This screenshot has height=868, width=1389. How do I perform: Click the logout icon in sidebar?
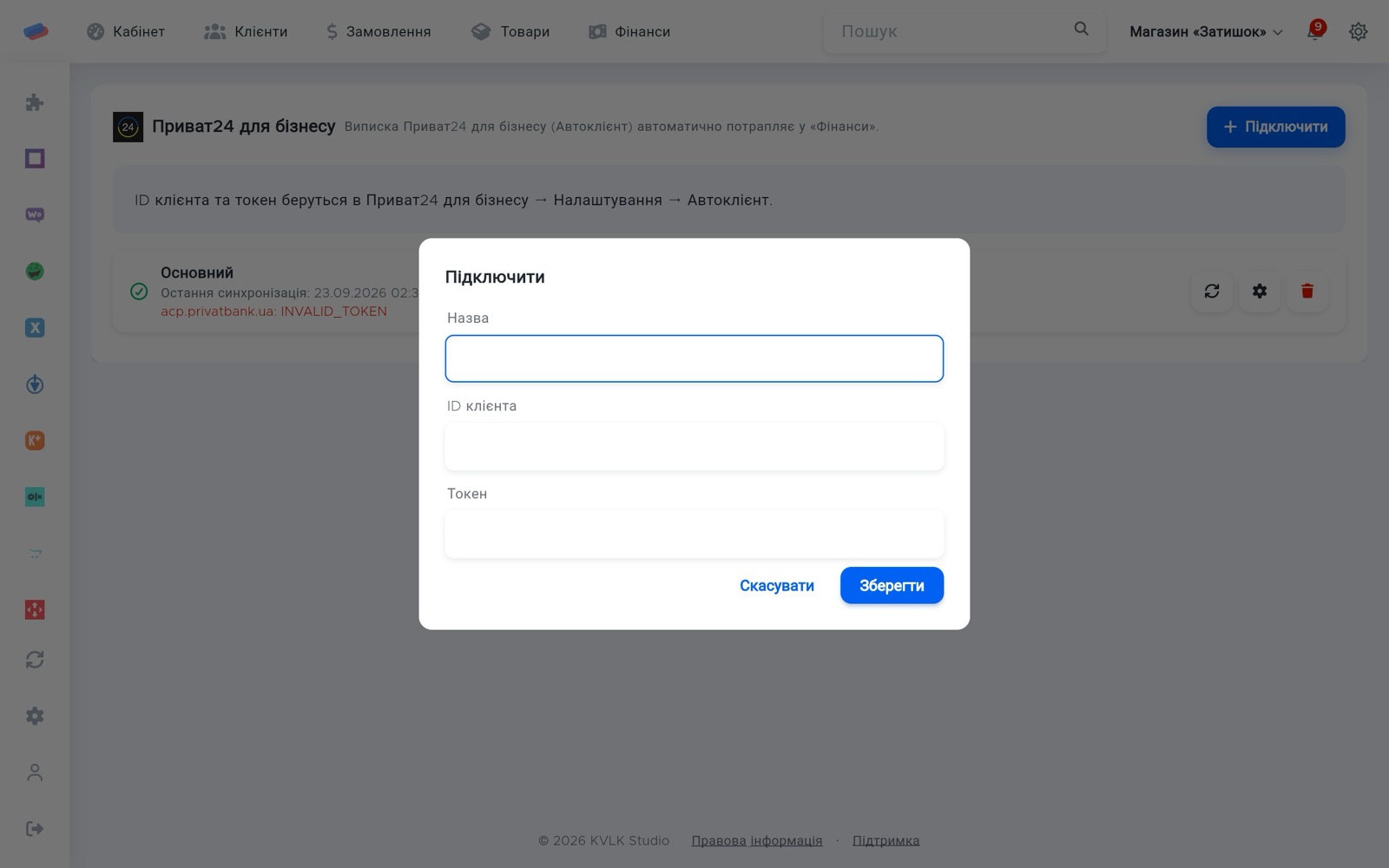pyautogui.click(x=35, y=829)
